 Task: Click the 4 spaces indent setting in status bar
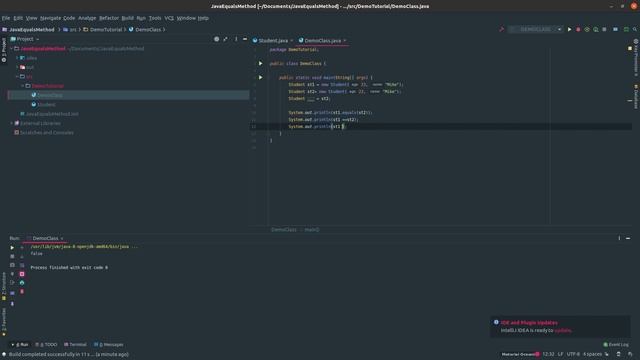pyautogui.click(x=592, y=354)
